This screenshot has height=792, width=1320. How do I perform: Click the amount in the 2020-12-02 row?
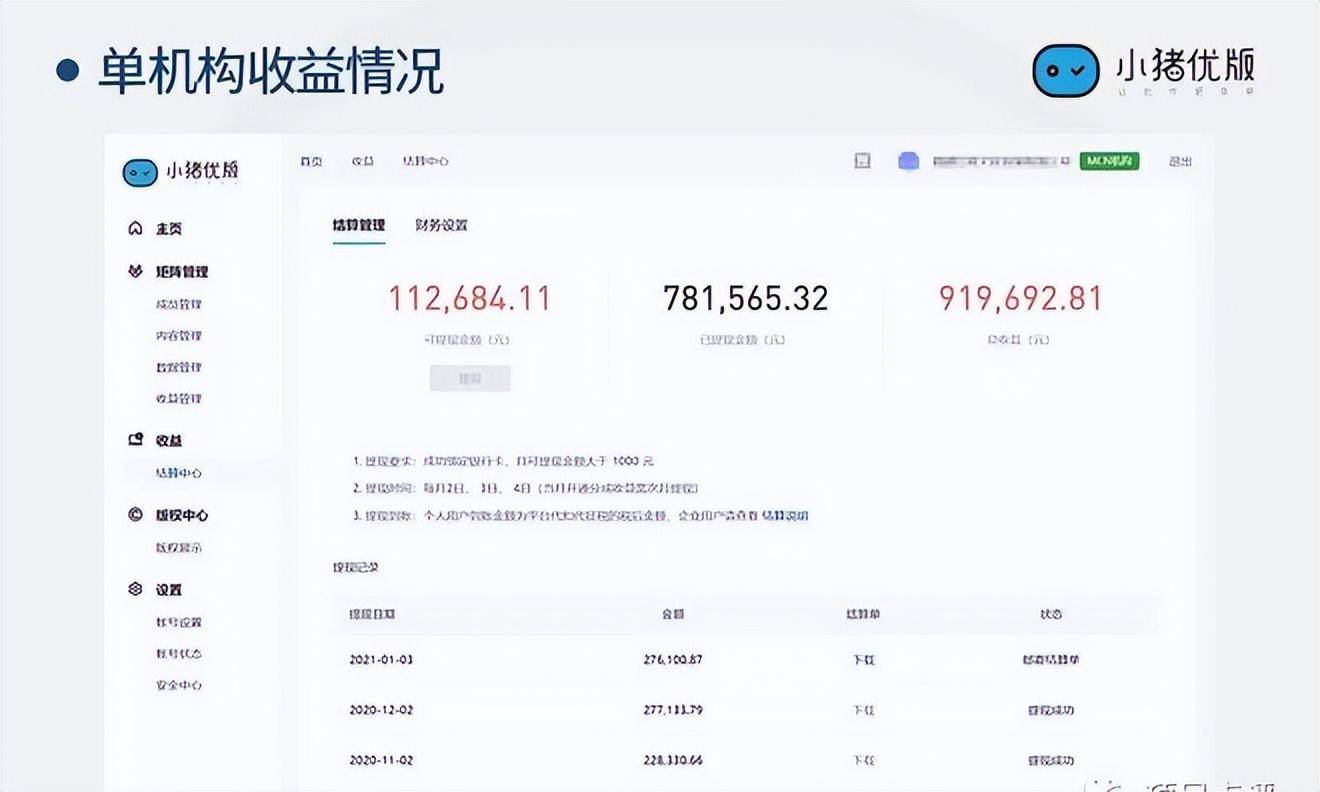[673, 710]
